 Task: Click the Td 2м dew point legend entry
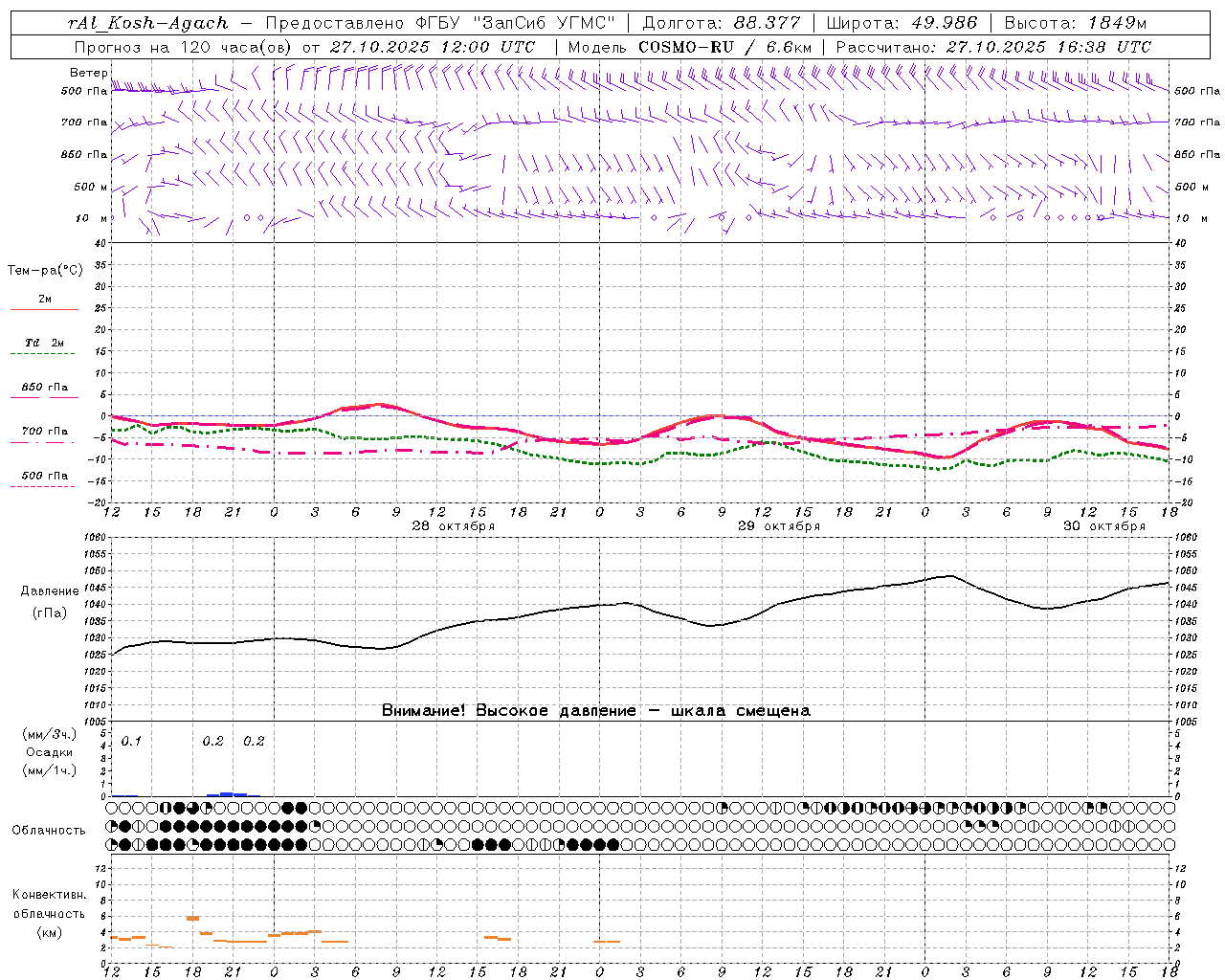(x=45, y=343)
